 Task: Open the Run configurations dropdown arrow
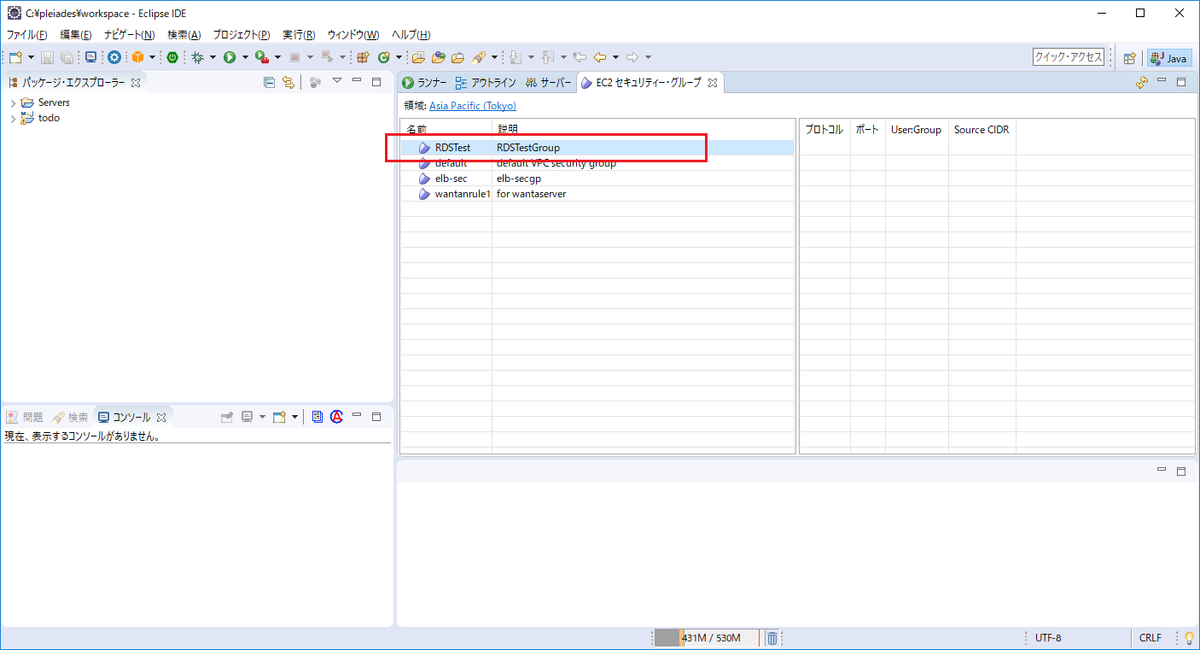[x=245, y=58]
